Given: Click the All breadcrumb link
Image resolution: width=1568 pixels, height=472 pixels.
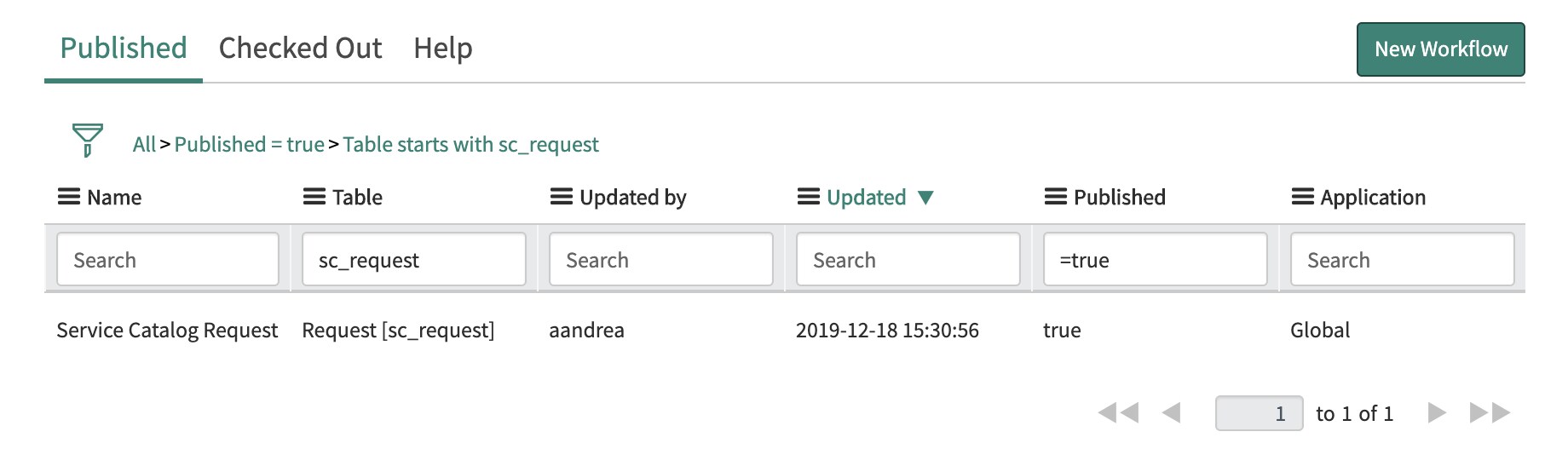Looking at the screenshot, I should (144, 145).
